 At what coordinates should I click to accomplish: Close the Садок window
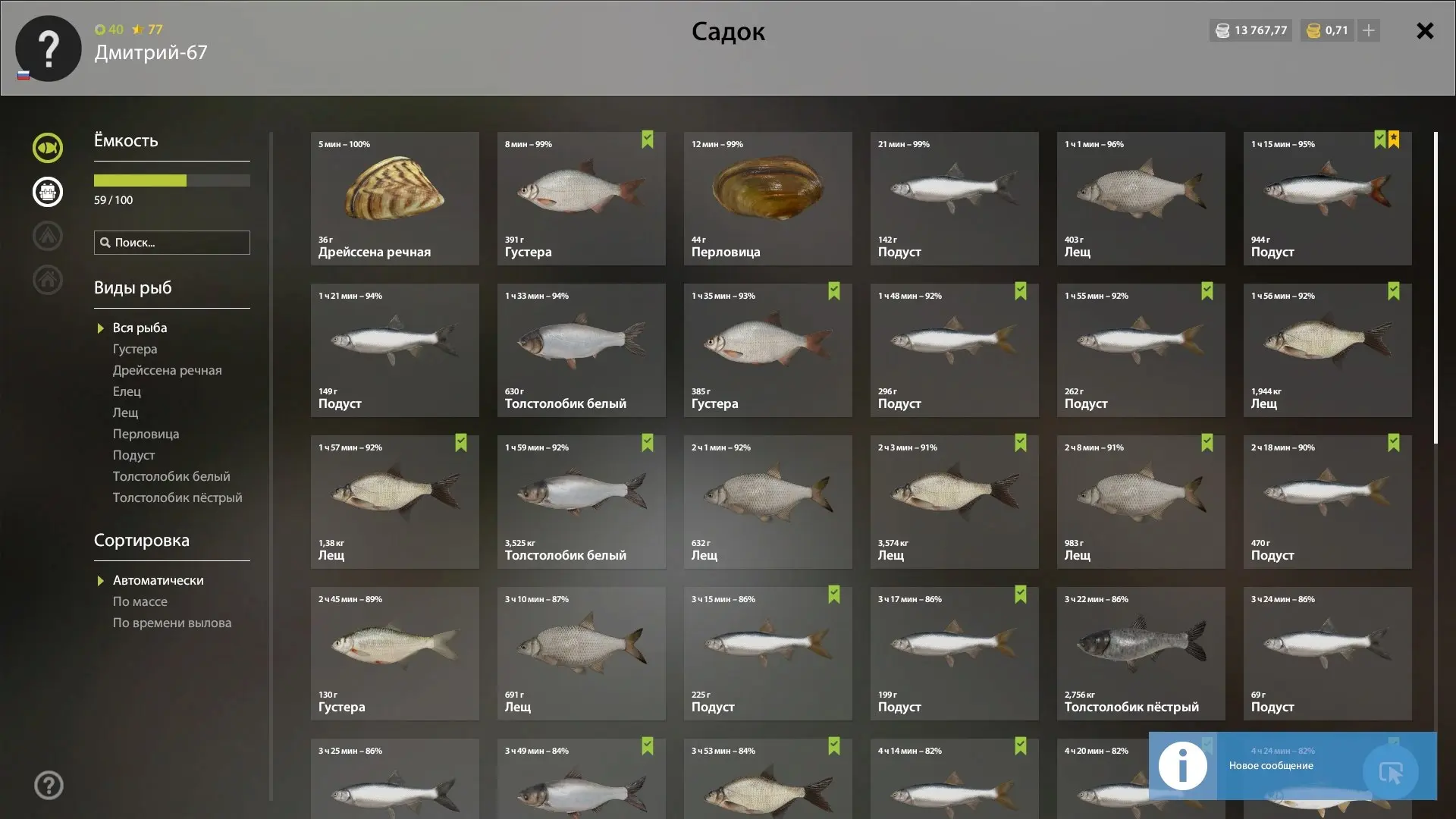(x=1425, y=31)
